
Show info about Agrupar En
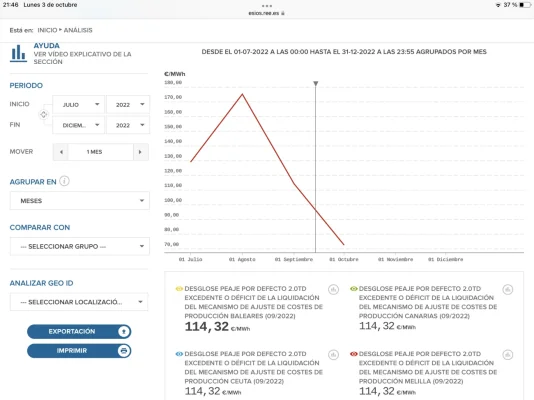[64, 181]
